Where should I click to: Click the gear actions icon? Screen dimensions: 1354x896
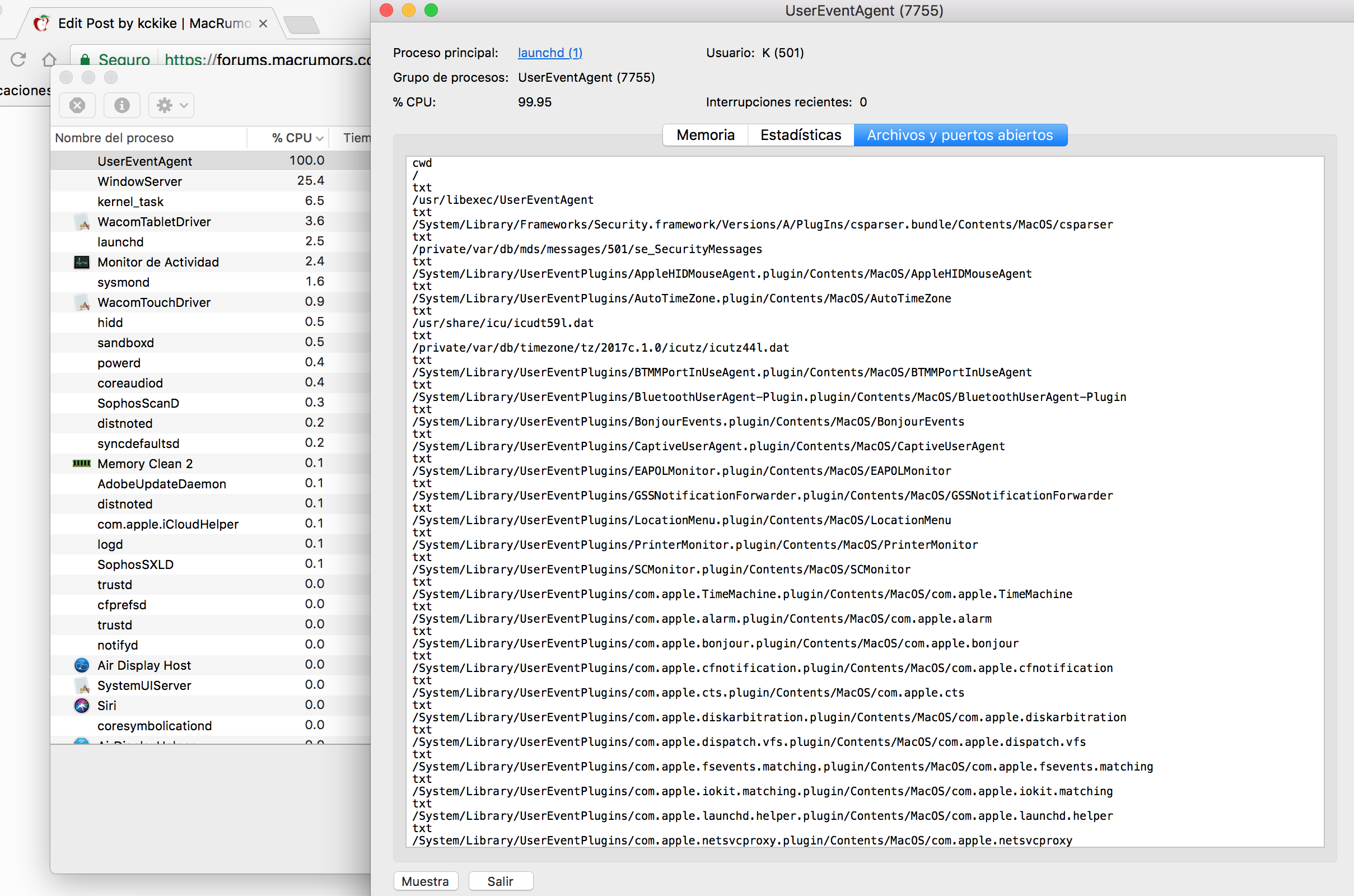(x=165, y=105)
